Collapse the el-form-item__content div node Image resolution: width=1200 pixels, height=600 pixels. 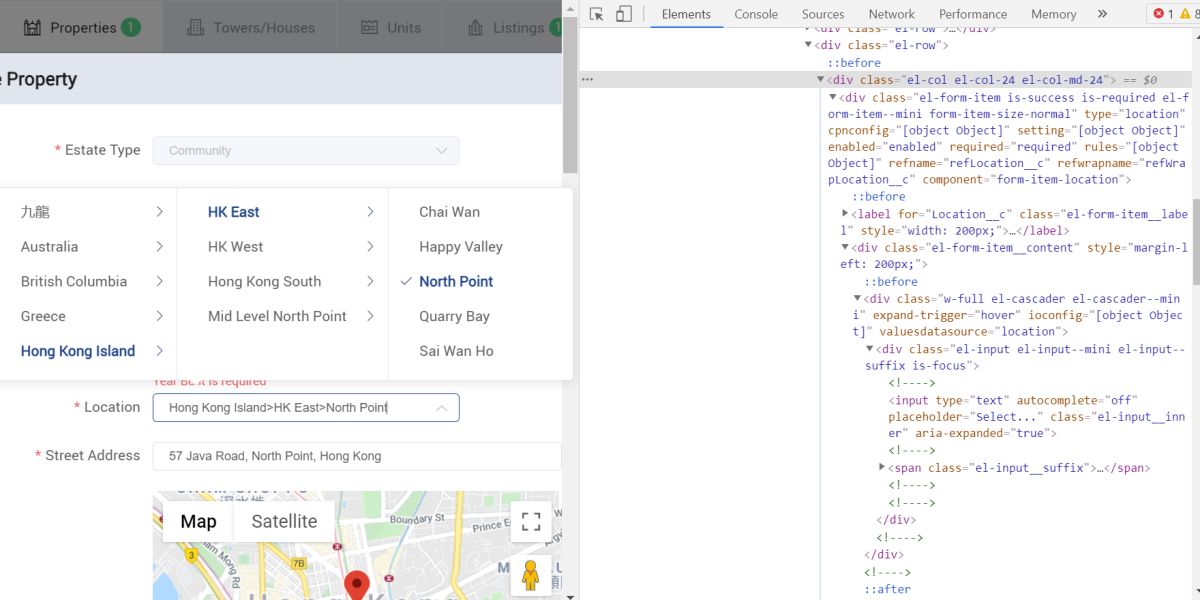click(845, 247)
